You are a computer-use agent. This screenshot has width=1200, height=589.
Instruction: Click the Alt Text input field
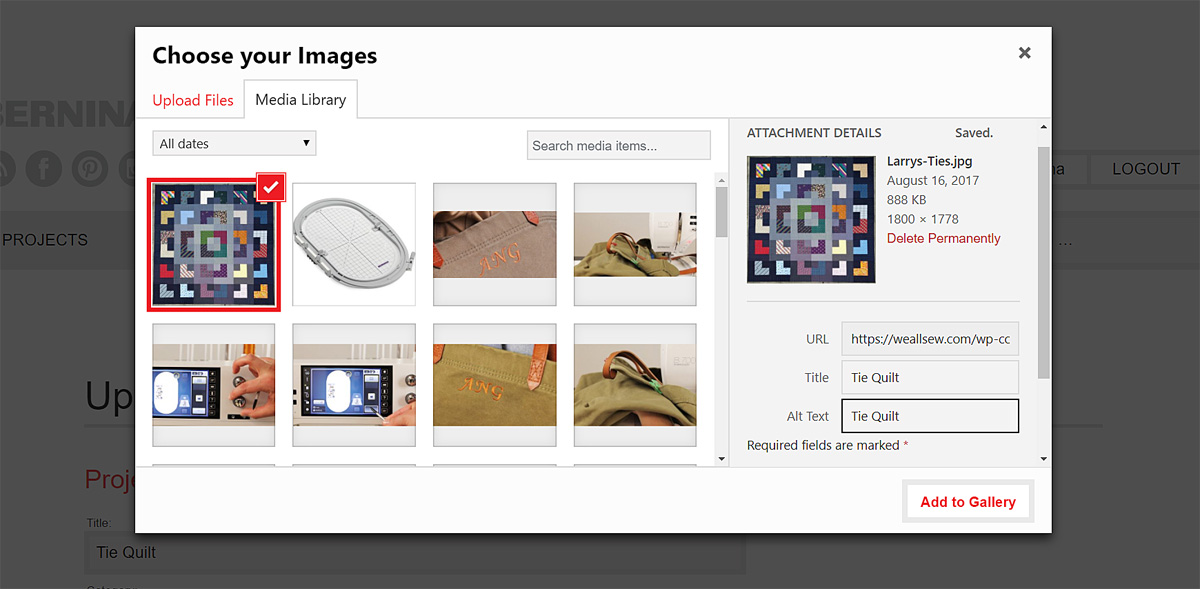(930, 416)
